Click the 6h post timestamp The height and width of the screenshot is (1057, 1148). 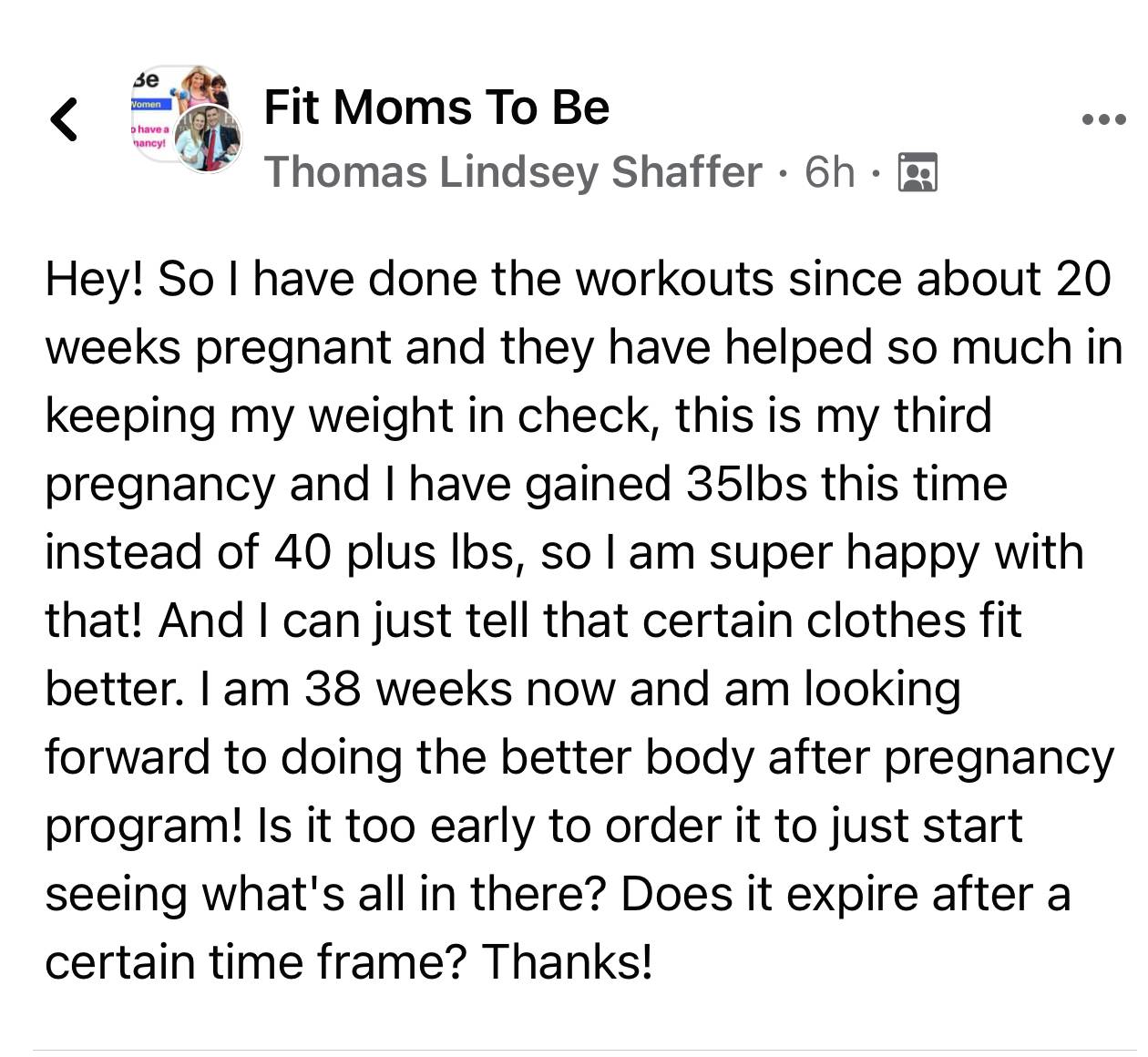(x=830, y=172)
